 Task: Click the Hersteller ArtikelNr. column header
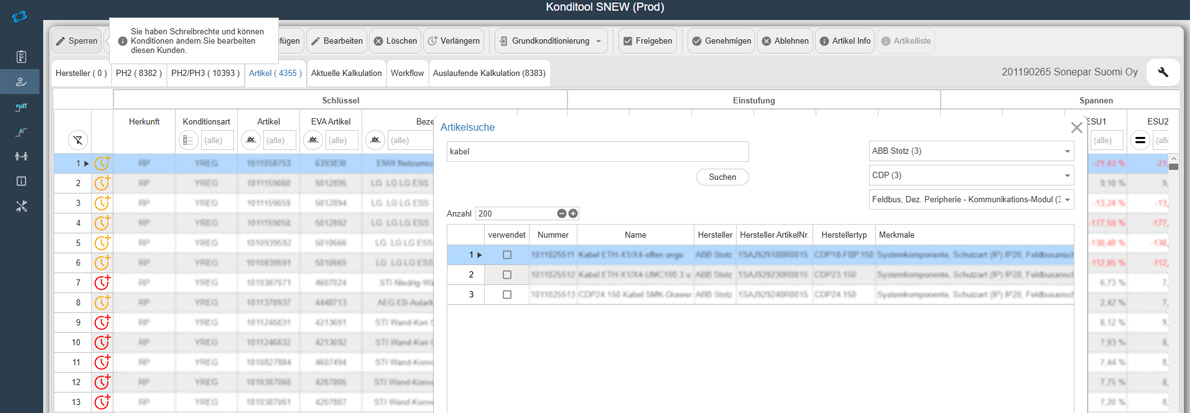coord(773,235)
